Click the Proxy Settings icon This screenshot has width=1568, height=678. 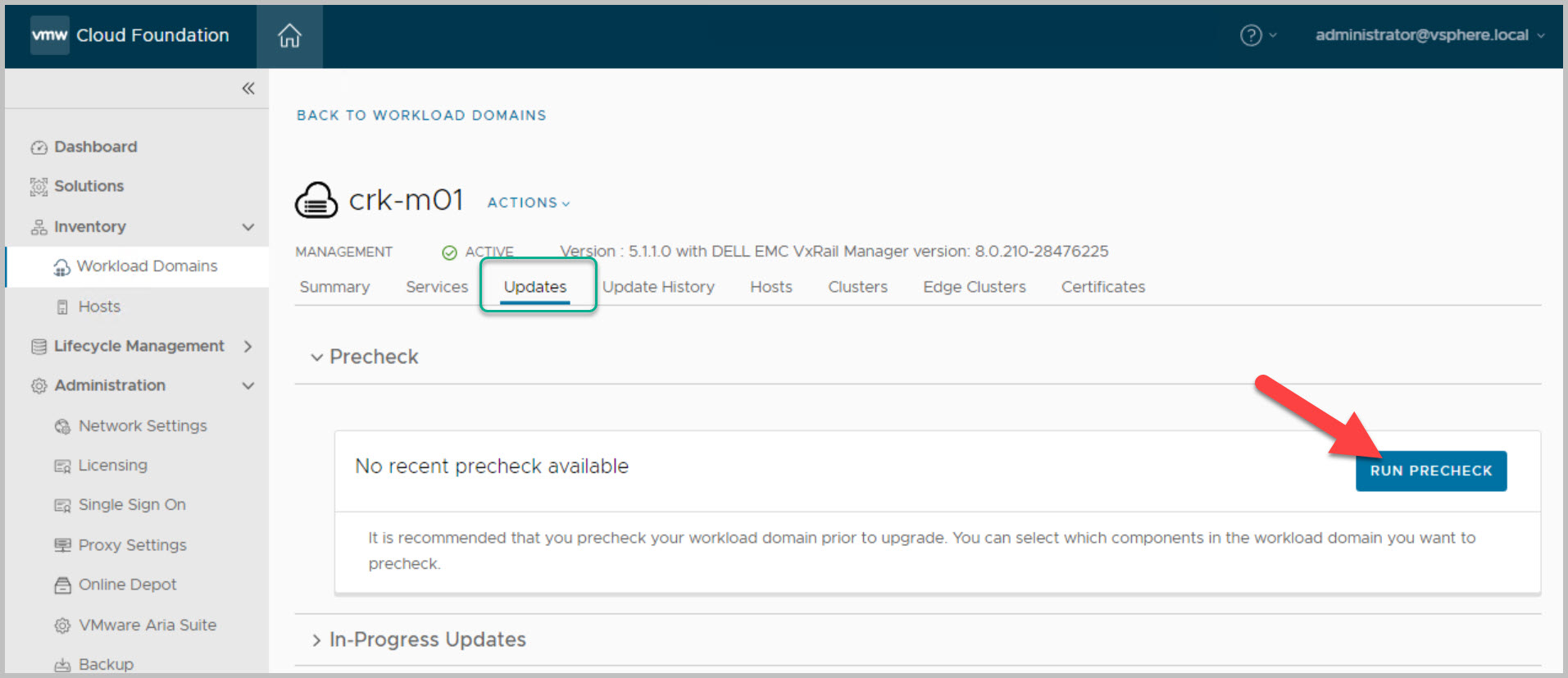point(62,545)
